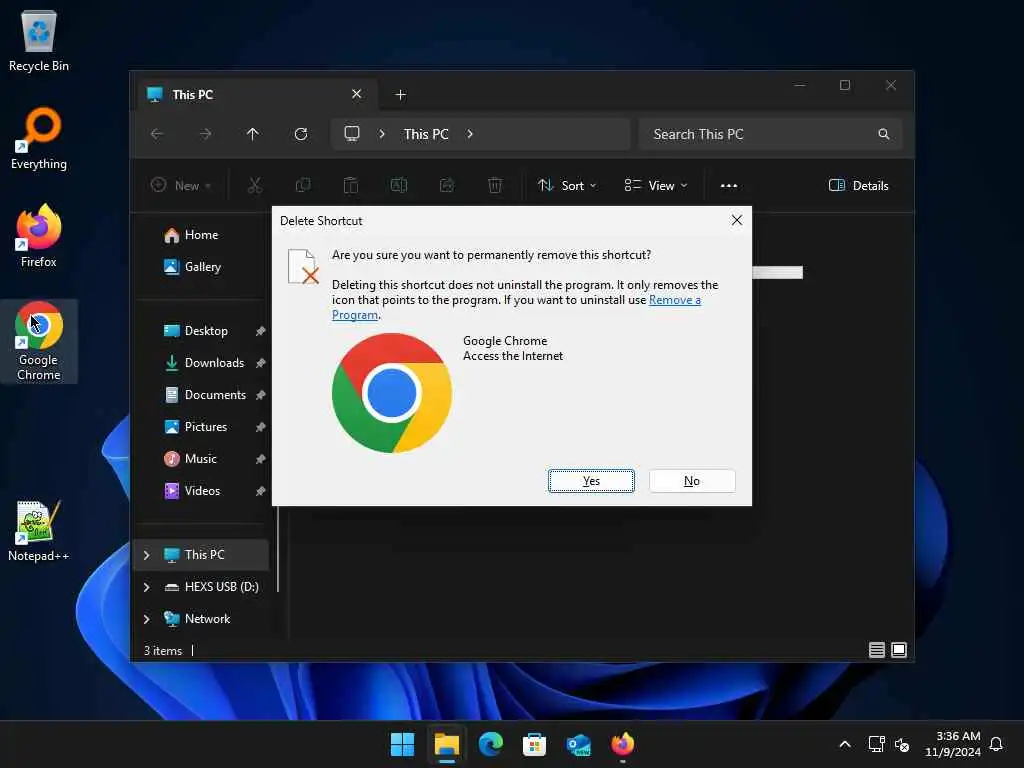Select This PC in navigation pane
This screenshot has height=768, width=1024.
pyautogui.click(x=201, y=554)
